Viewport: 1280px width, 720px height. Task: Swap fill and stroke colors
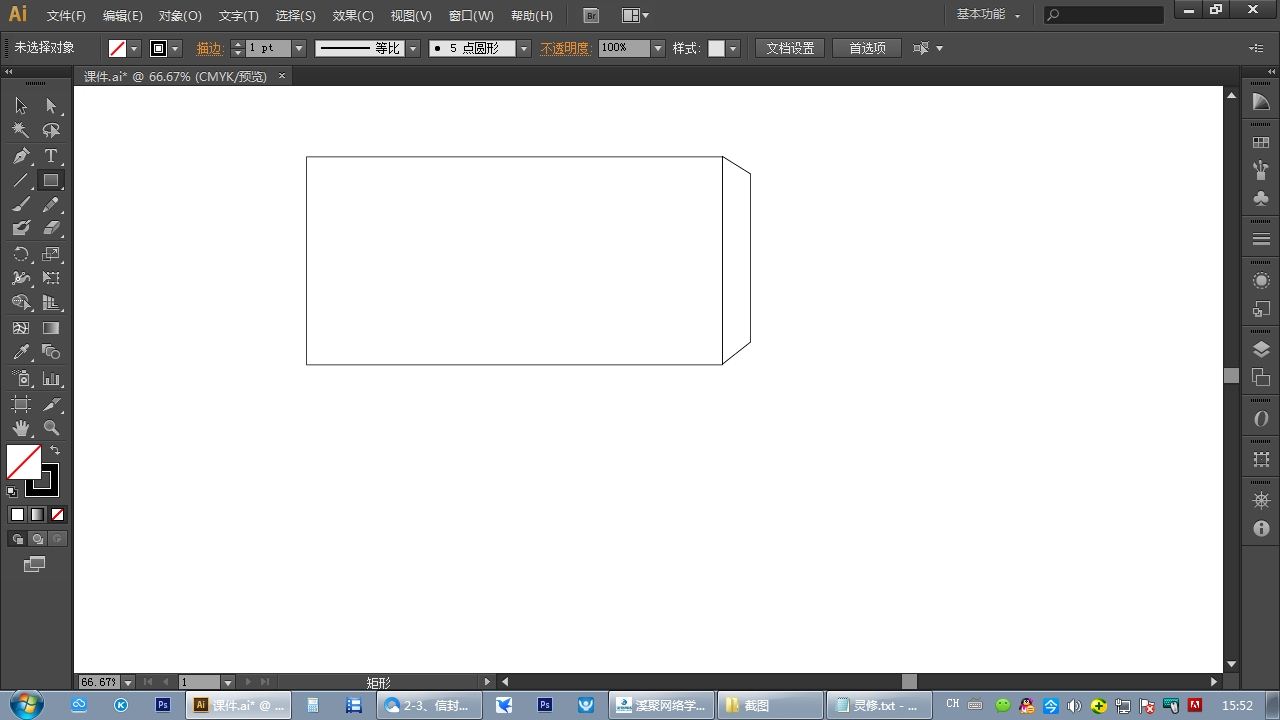(x=55, y=451)
